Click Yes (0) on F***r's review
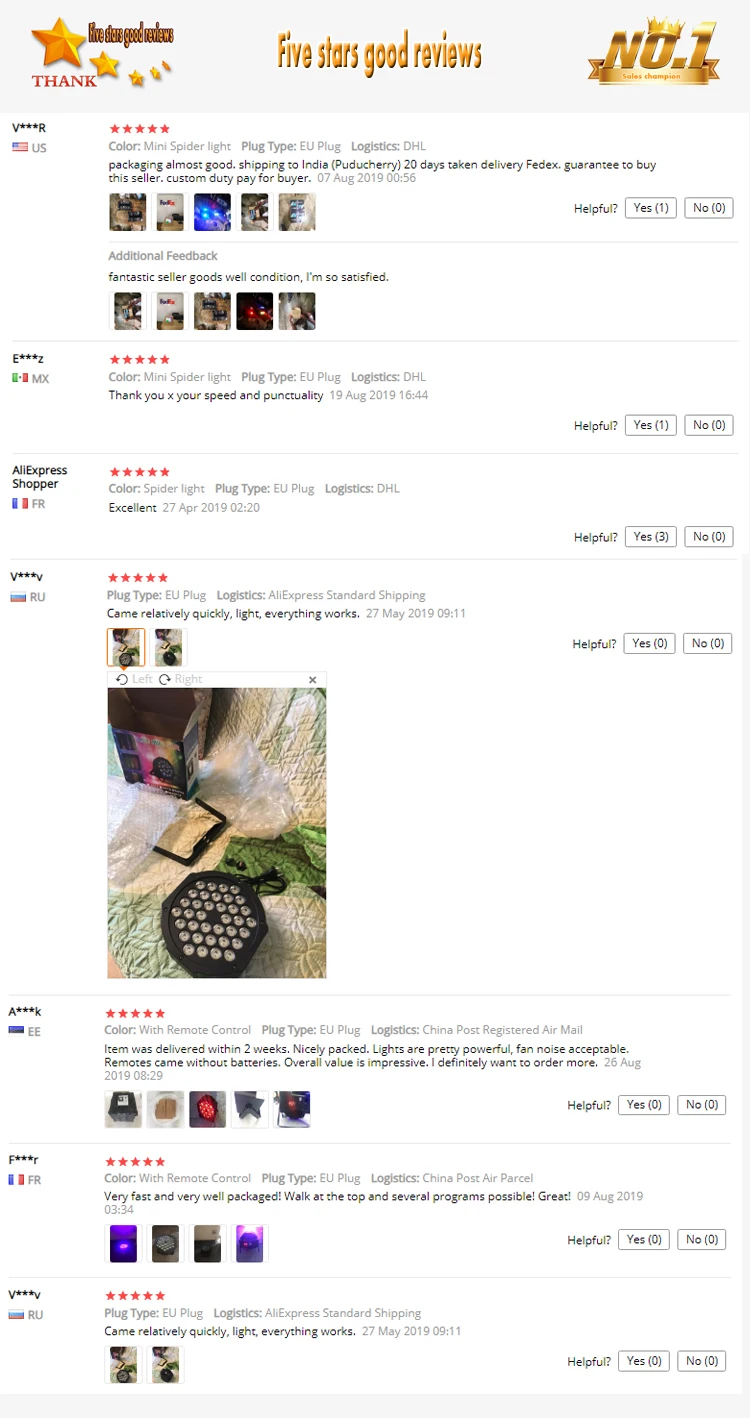The height and width of the screenshot is (1418, 750). click(645, 1239)
